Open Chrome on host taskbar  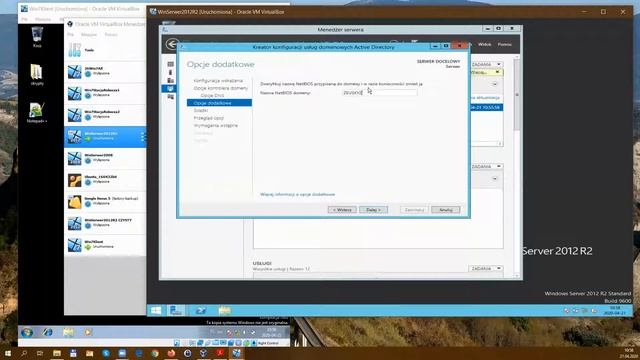[155, 353]
